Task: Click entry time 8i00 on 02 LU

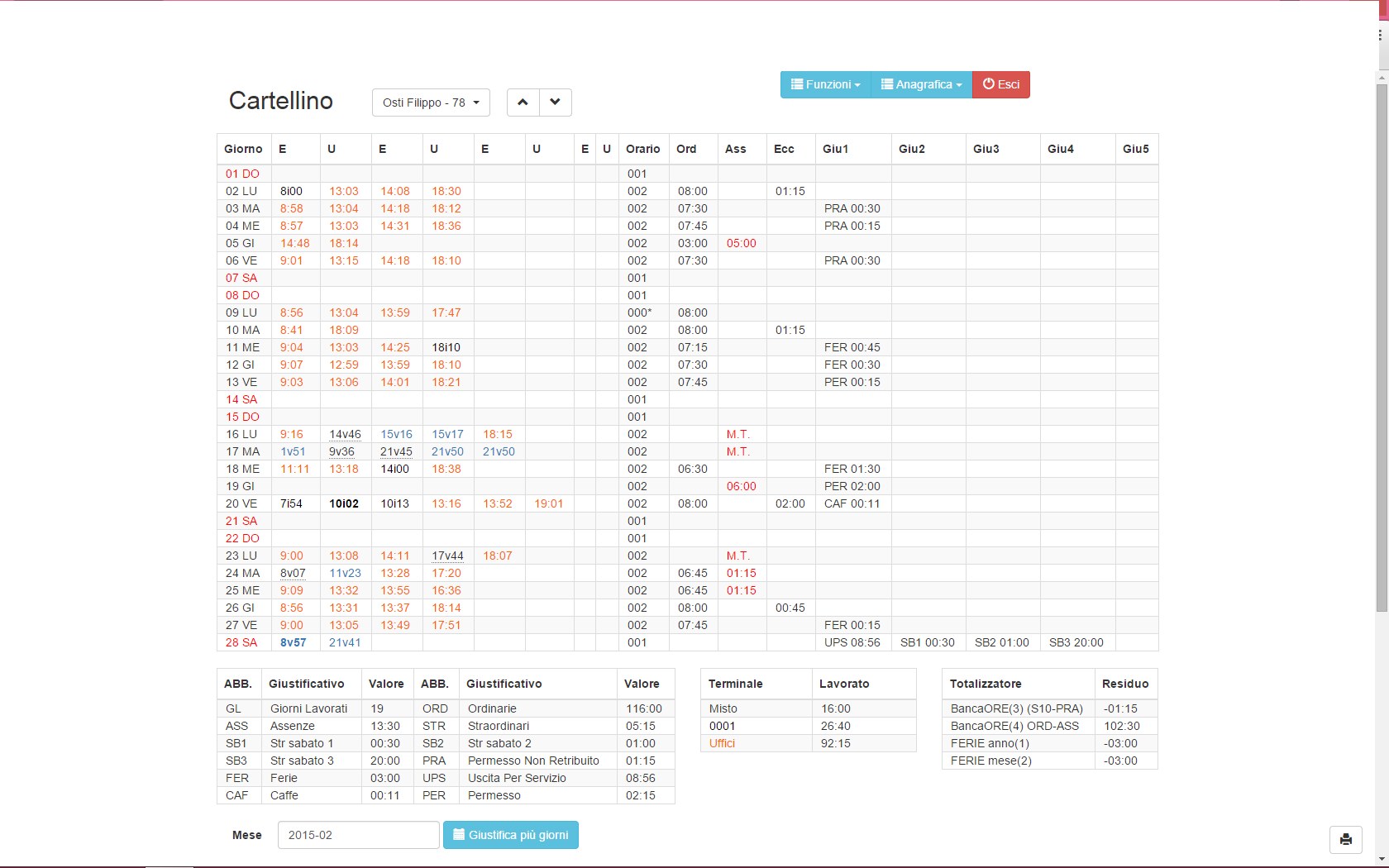Action: coord(291,191)
